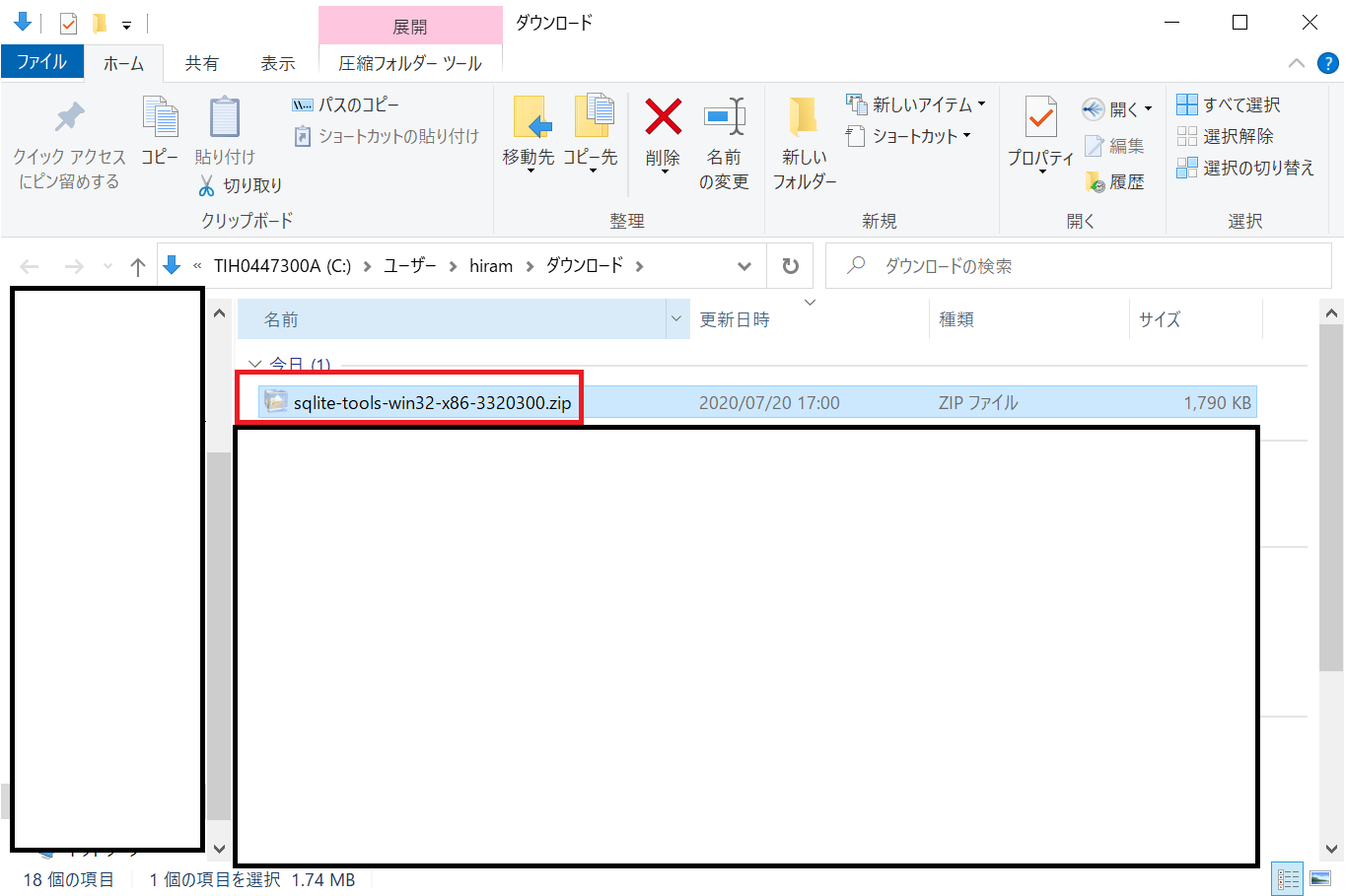Viewport: 1345px width, 896px height.
Task: Click hiram in the address path
Action: coord(491,266)
